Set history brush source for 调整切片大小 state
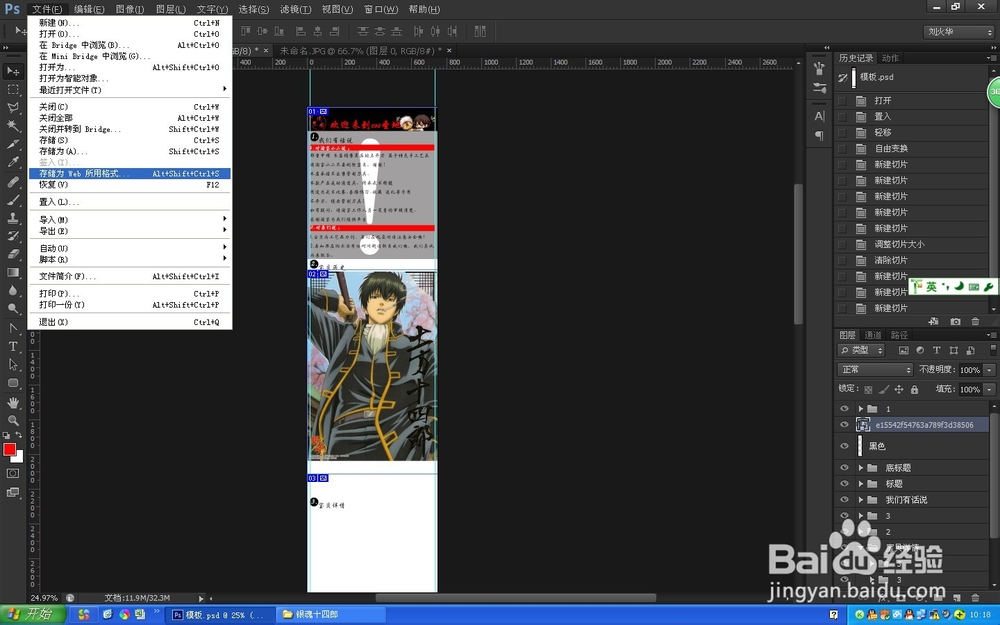 [x=842, y=244]
